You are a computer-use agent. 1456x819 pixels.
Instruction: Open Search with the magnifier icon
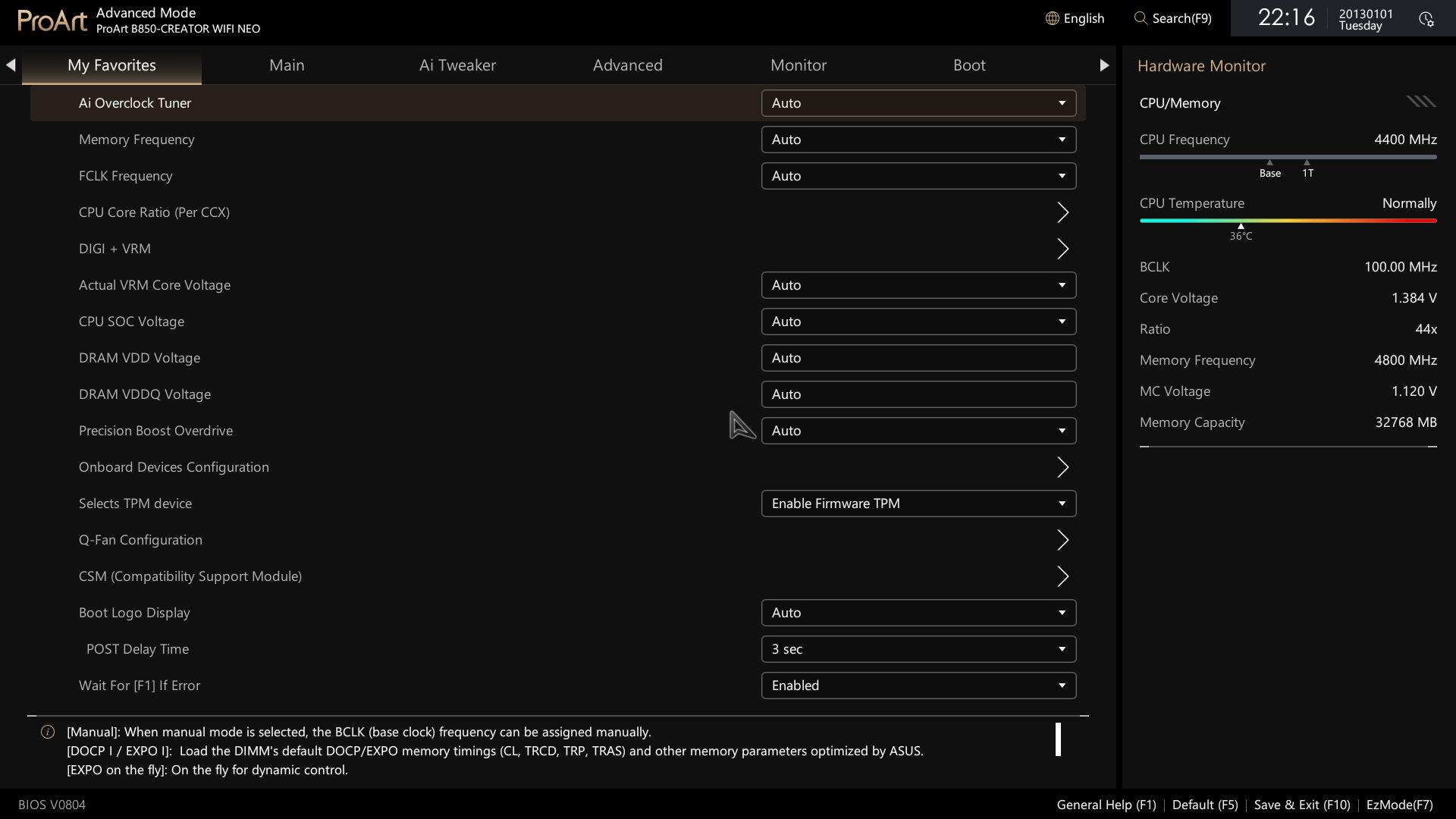coord(1140,18)
